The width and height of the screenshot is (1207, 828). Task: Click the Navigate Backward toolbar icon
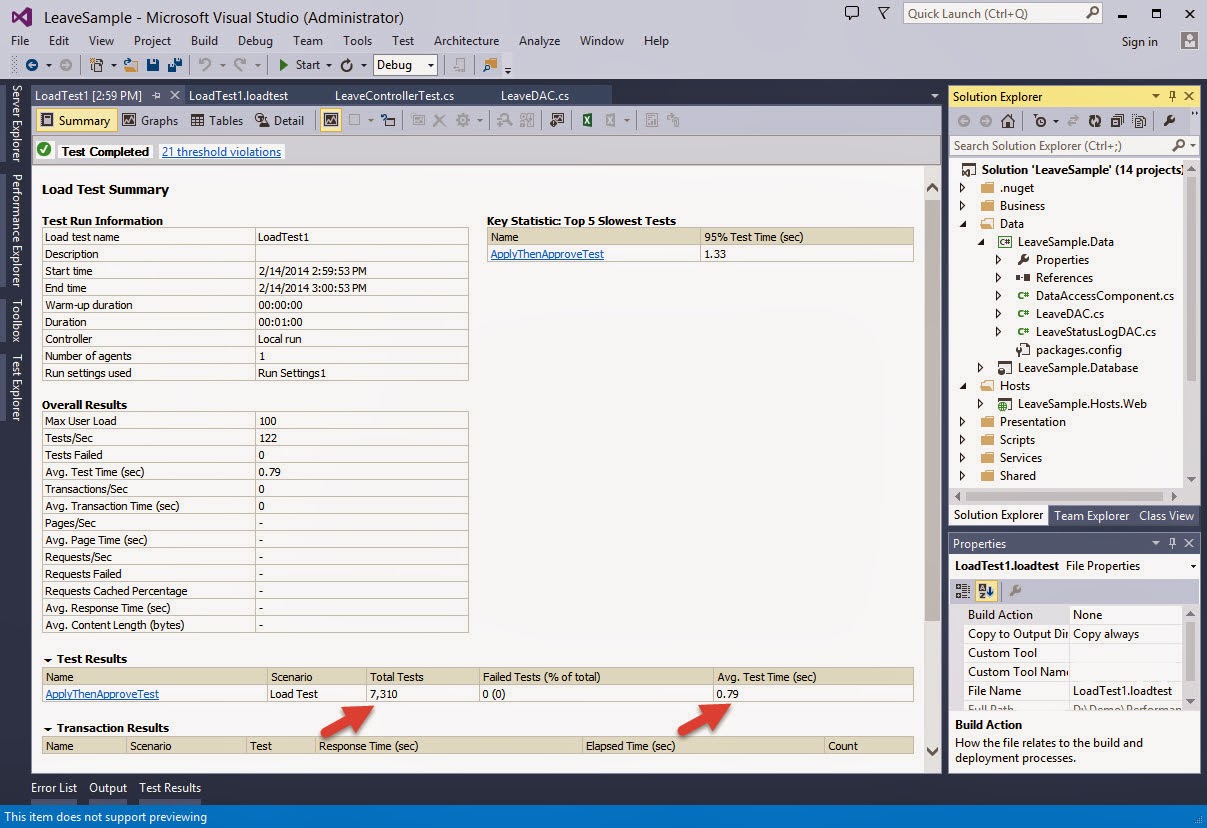(x=32, y=65)
